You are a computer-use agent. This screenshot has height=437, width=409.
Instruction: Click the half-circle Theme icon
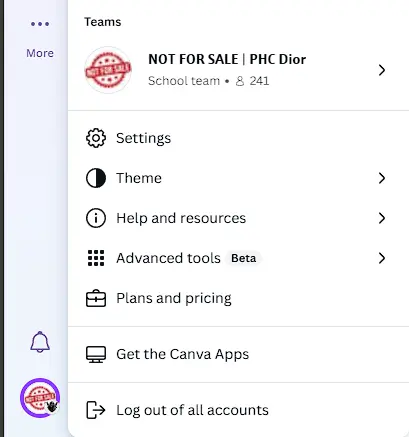[96, 178]
